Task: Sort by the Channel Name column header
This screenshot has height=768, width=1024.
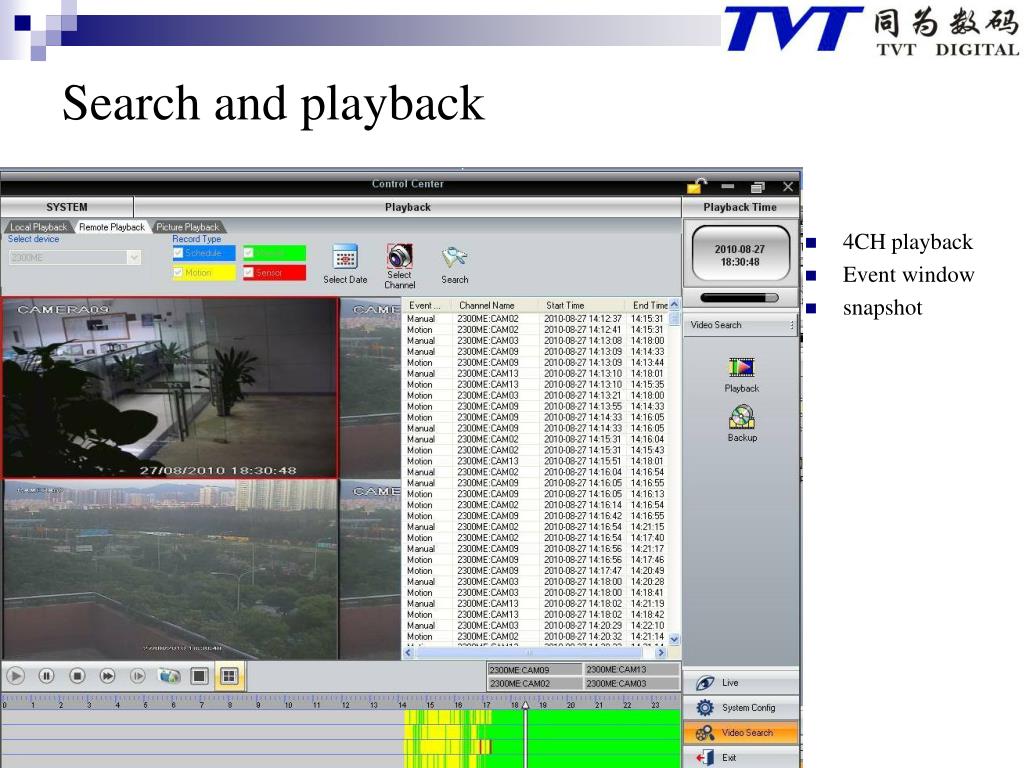Action: point(495,305)
